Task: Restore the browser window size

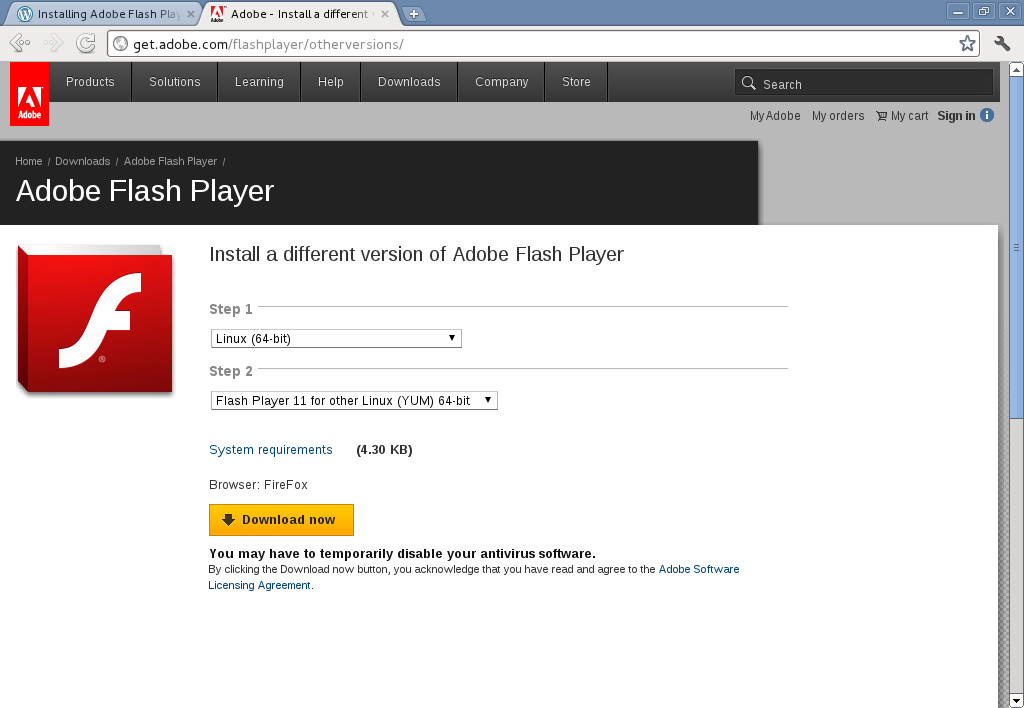Action: 983,11
